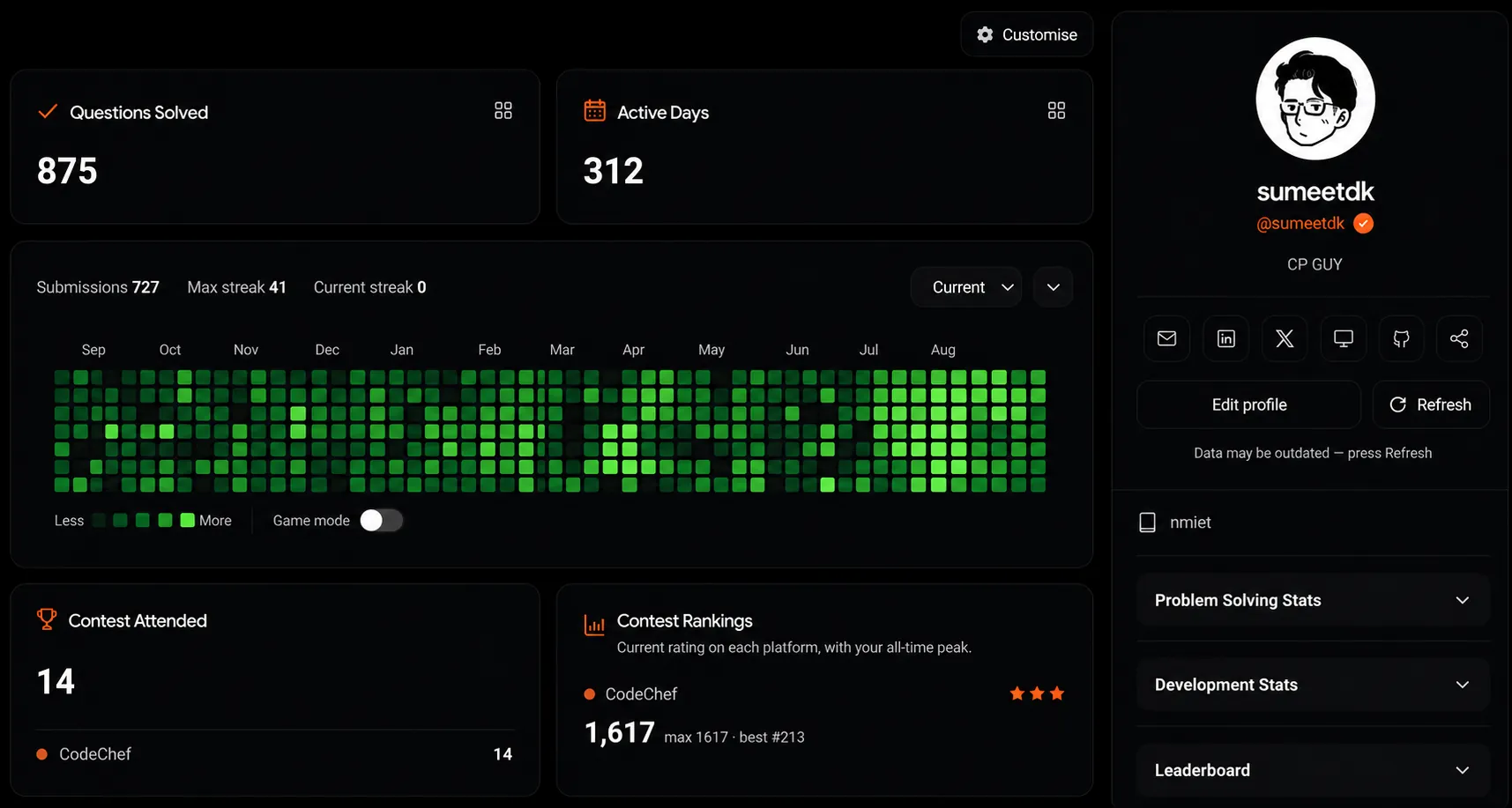
Task: Expand the Problem Solving Stats section
Action: [1313, 600]
